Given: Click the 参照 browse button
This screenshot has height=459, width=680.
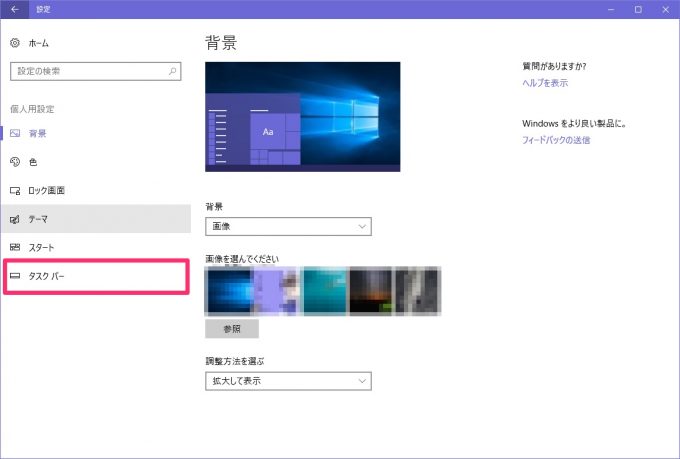Looking at the screenshot, I should click(232, 329).
